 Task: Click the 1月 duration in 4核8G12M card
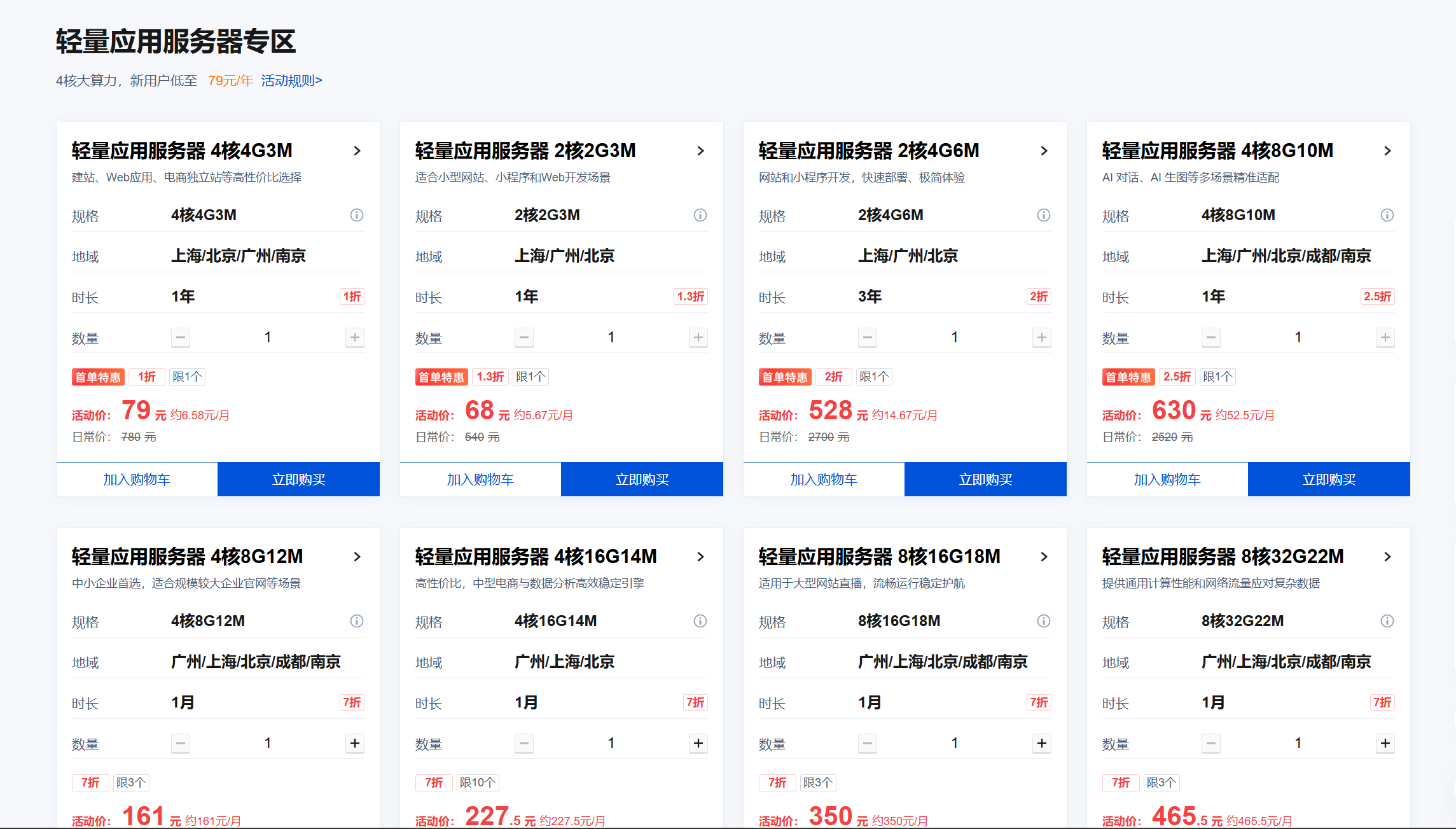pos(183,702)
